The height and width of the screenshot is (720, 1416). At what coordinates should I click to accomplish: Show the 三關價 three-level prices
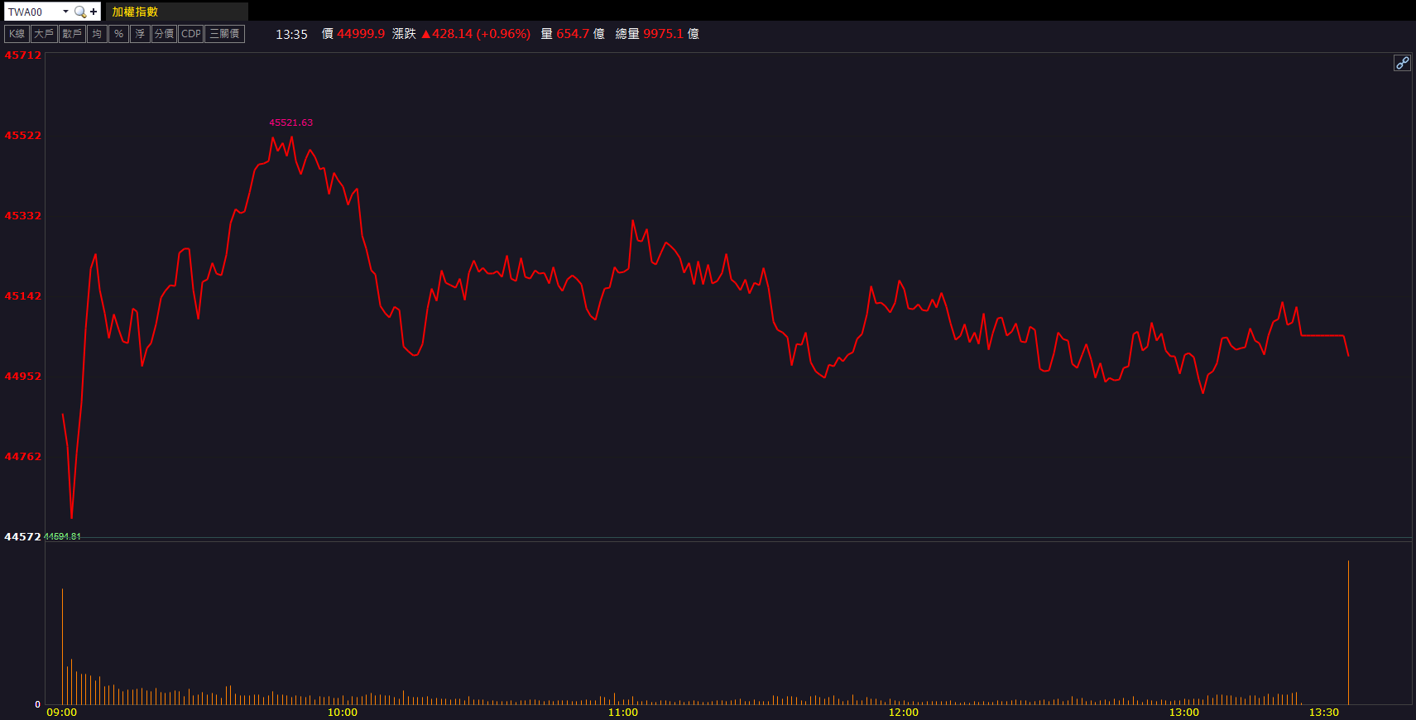click(225, 34)
